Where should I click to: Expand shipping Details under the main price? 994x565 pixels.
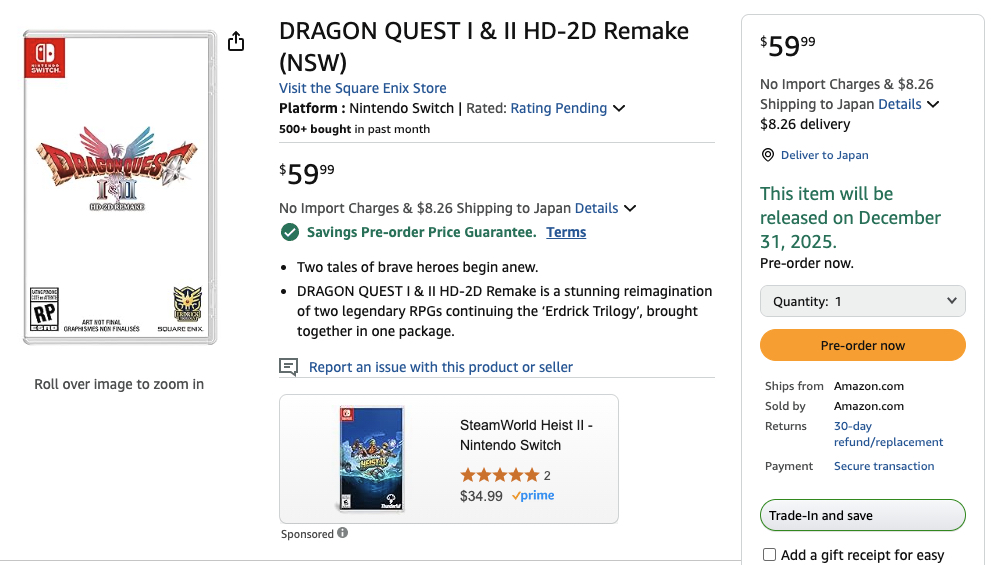click(606, 208)
